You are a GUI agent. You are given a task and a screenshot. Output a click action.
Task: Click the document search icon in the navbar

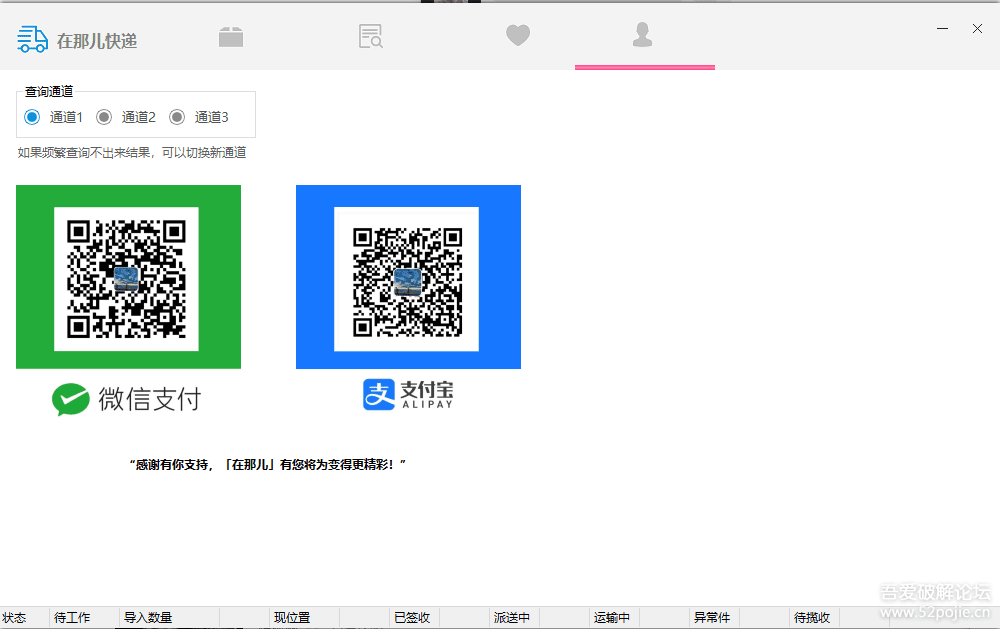click(370, 36)
